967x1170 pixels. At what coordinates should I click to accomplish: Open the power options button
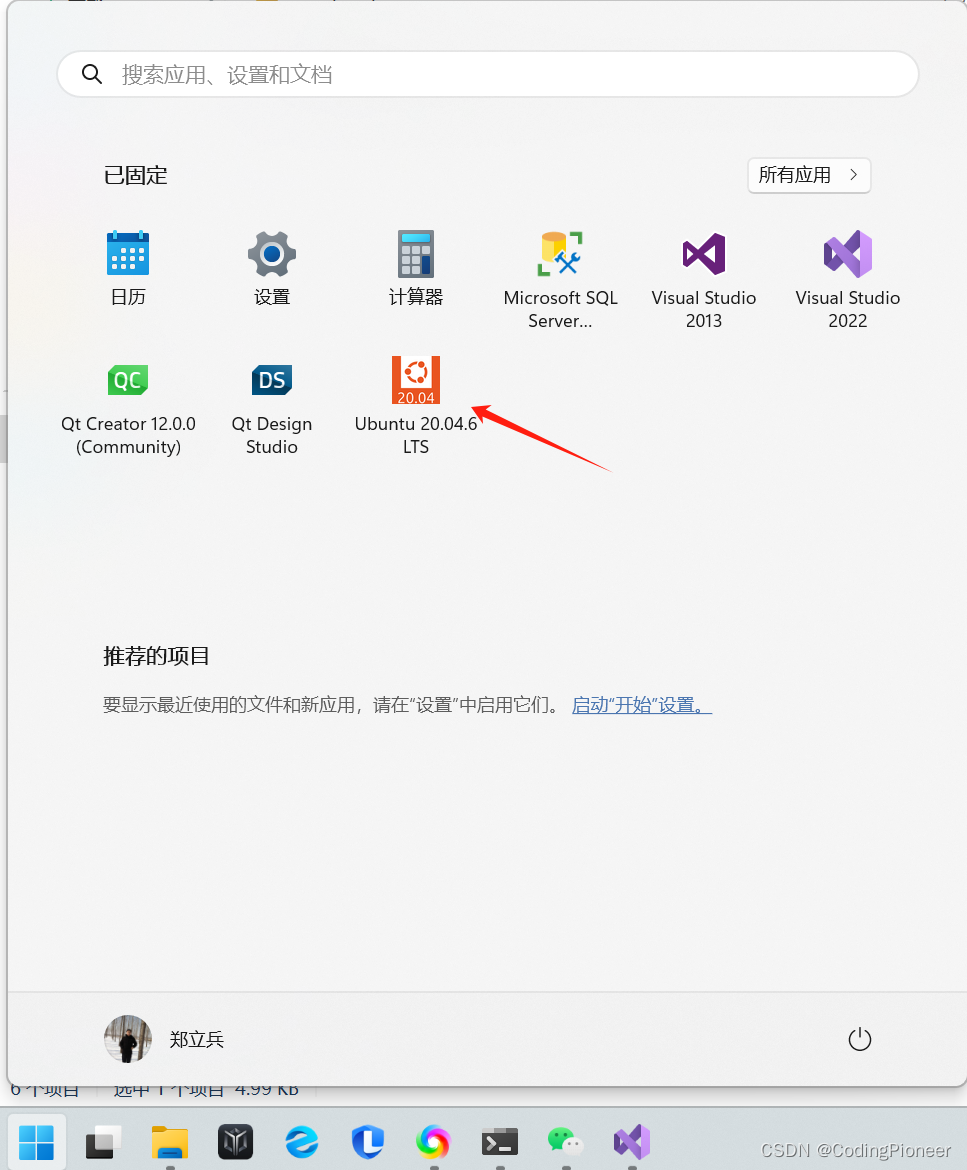point(860,1039)
